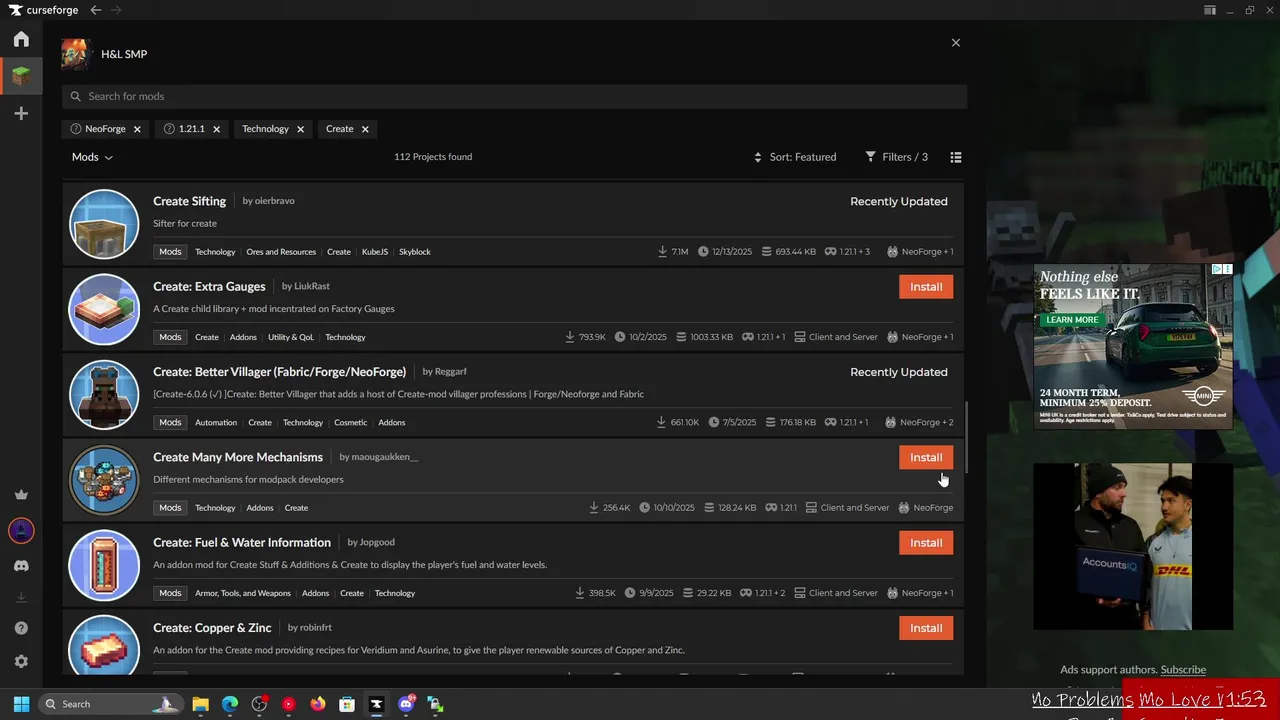Select Automation tag on Better Villager
Screen dimensions: 1280x720
click(216, 423)
